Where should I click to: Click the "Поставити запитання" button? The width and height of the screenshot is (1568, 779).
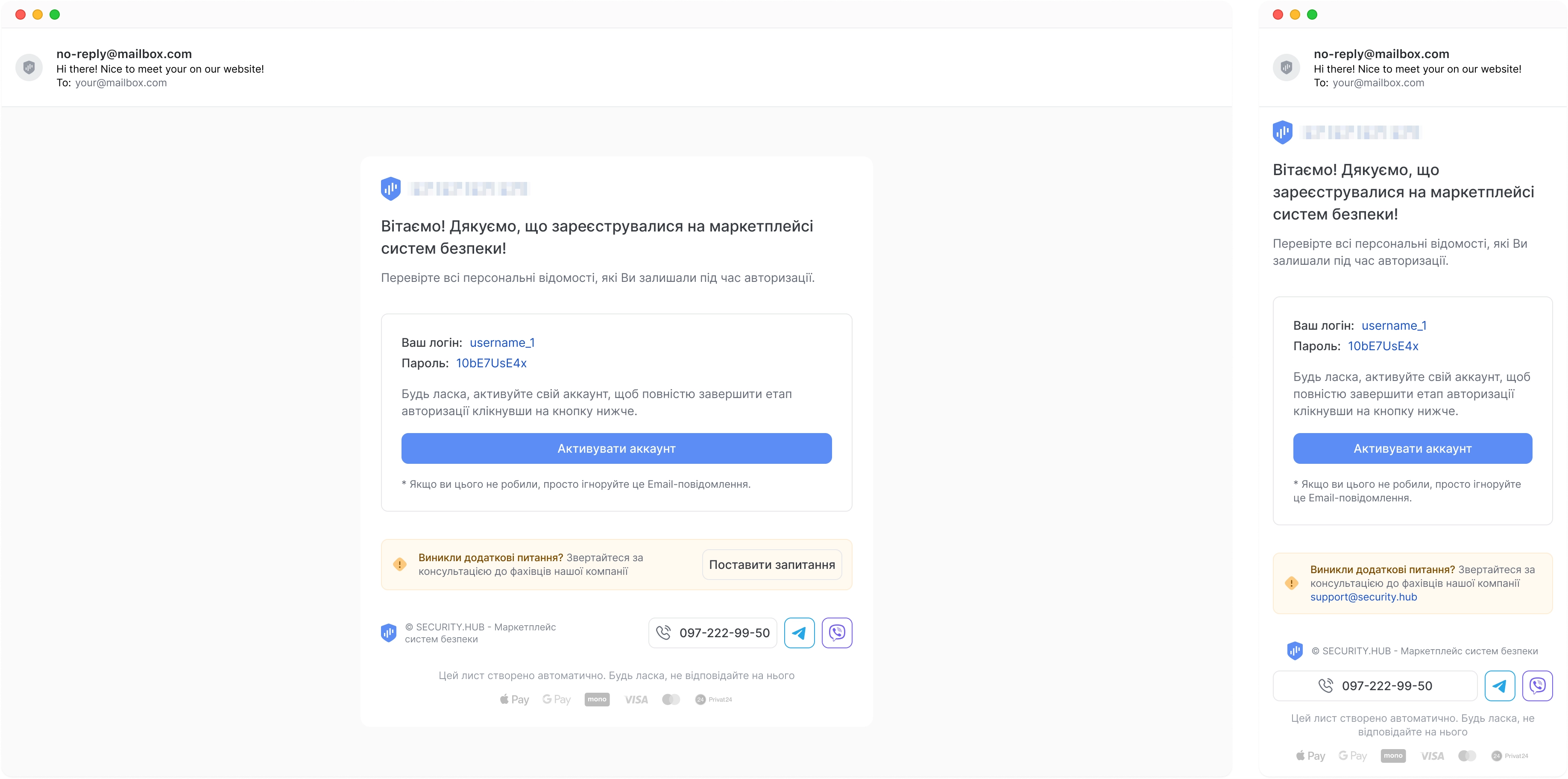click(772, 565)
